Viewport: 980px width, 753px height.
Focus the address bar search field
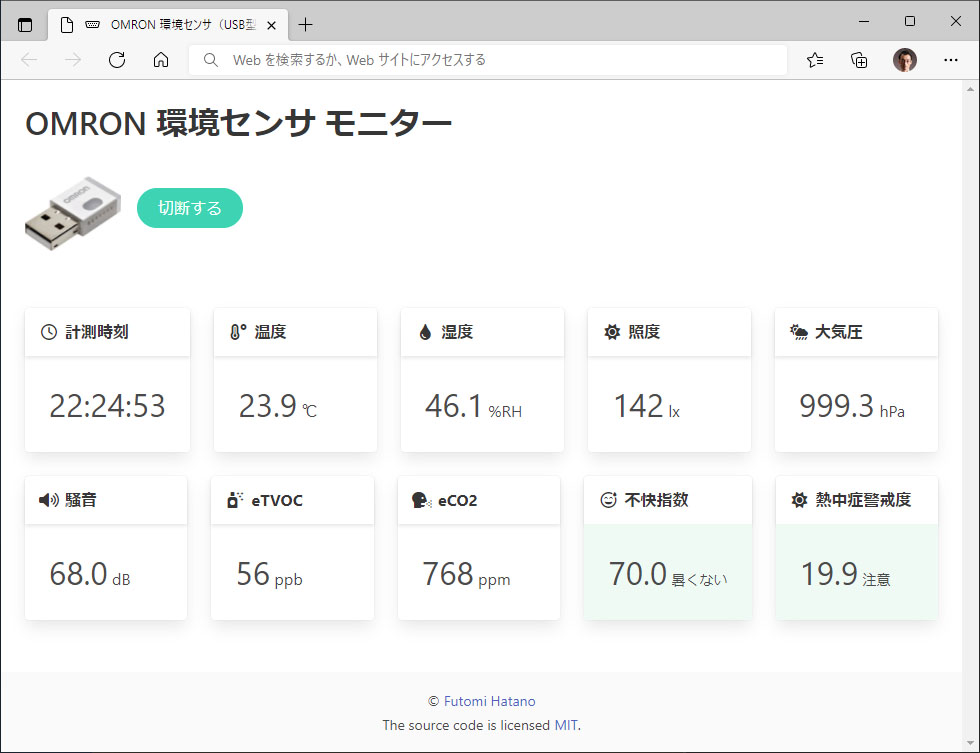click(488, 60)
